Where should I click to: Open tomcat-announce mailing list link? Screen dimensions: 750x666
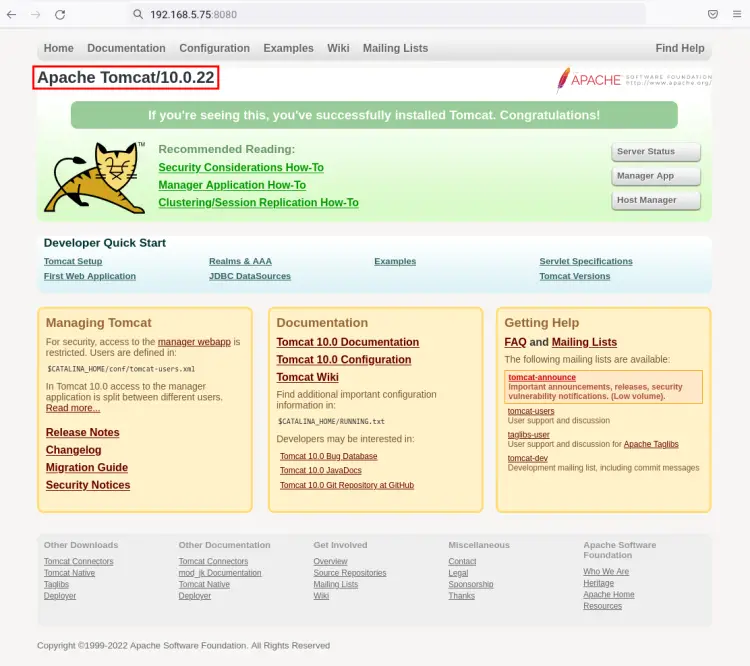coord(541,377)
